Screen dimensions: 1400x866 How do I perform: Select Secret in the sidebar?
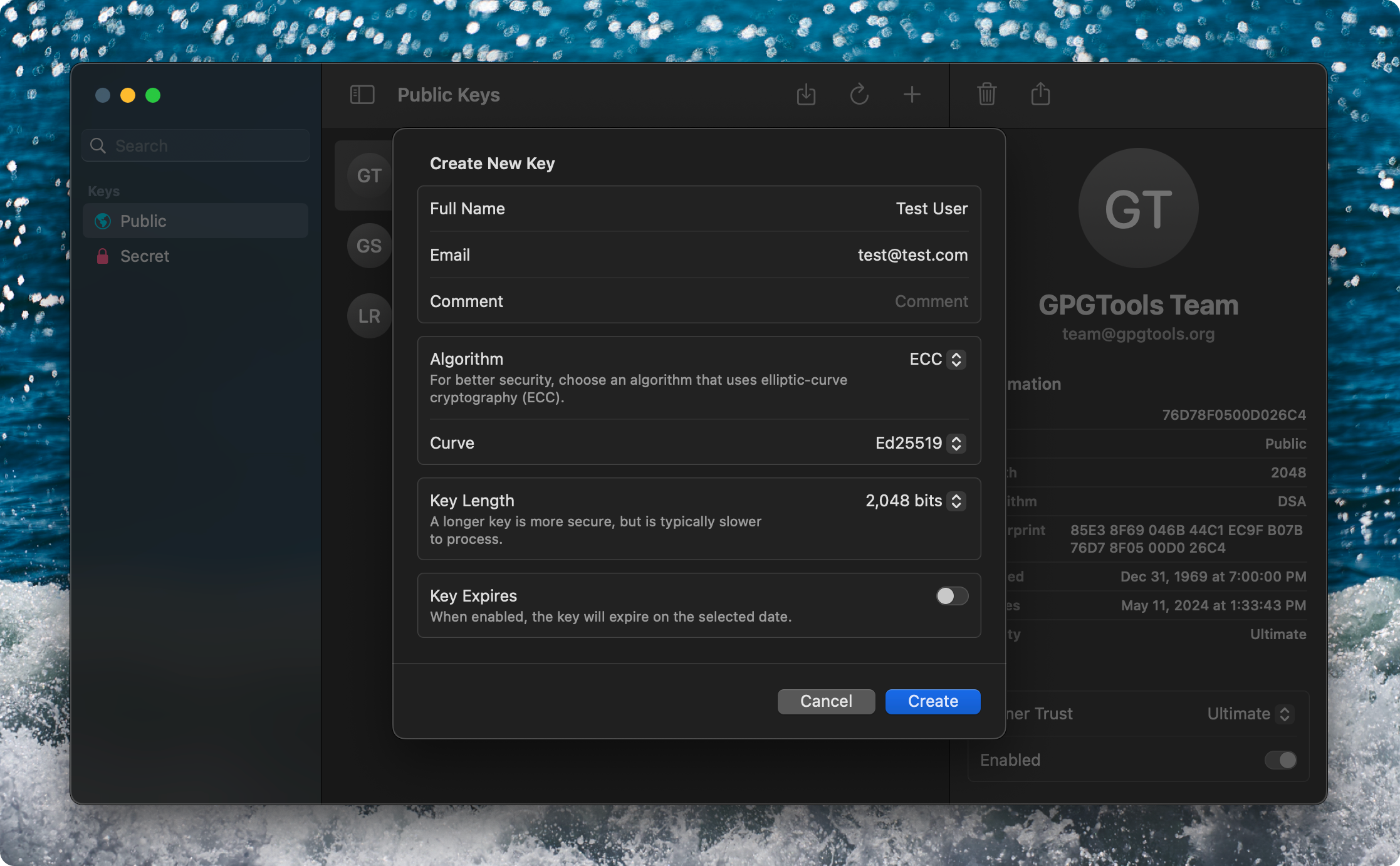click(145, 256)
